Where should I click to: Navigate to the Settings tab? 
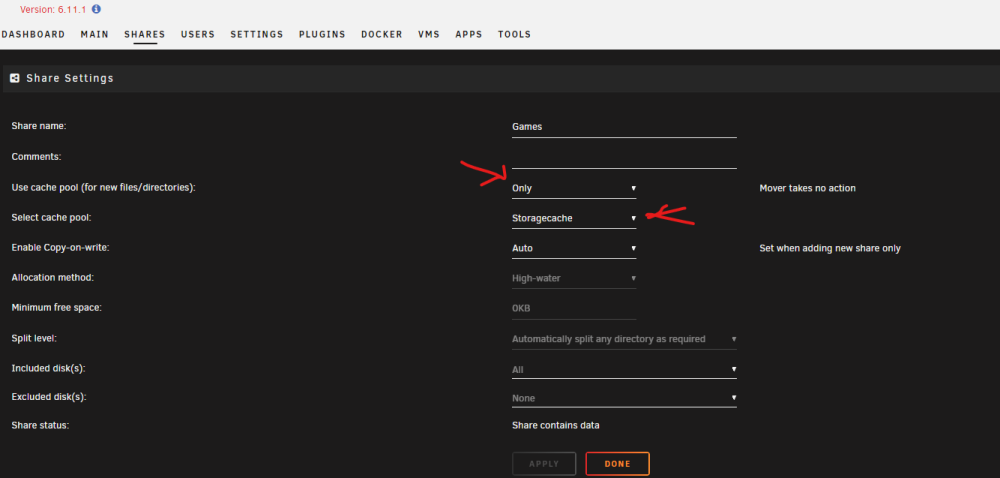[x=257, y=34]
